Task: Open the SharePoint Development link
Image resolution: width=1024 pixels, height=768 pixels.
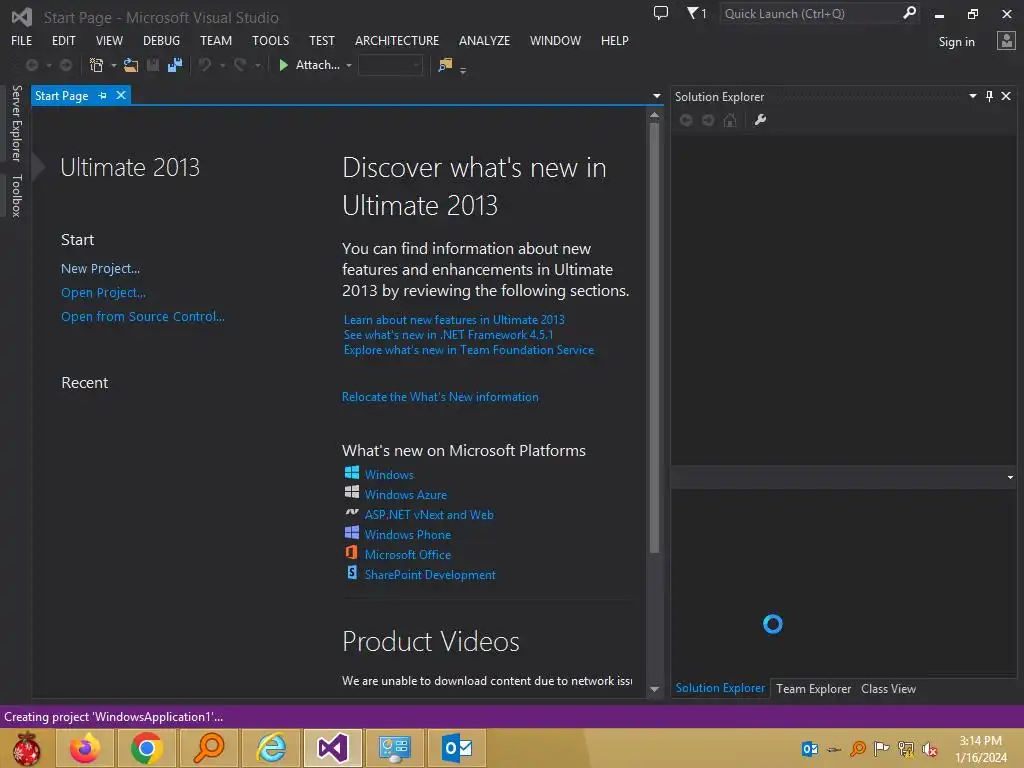Action: point(430,575)
